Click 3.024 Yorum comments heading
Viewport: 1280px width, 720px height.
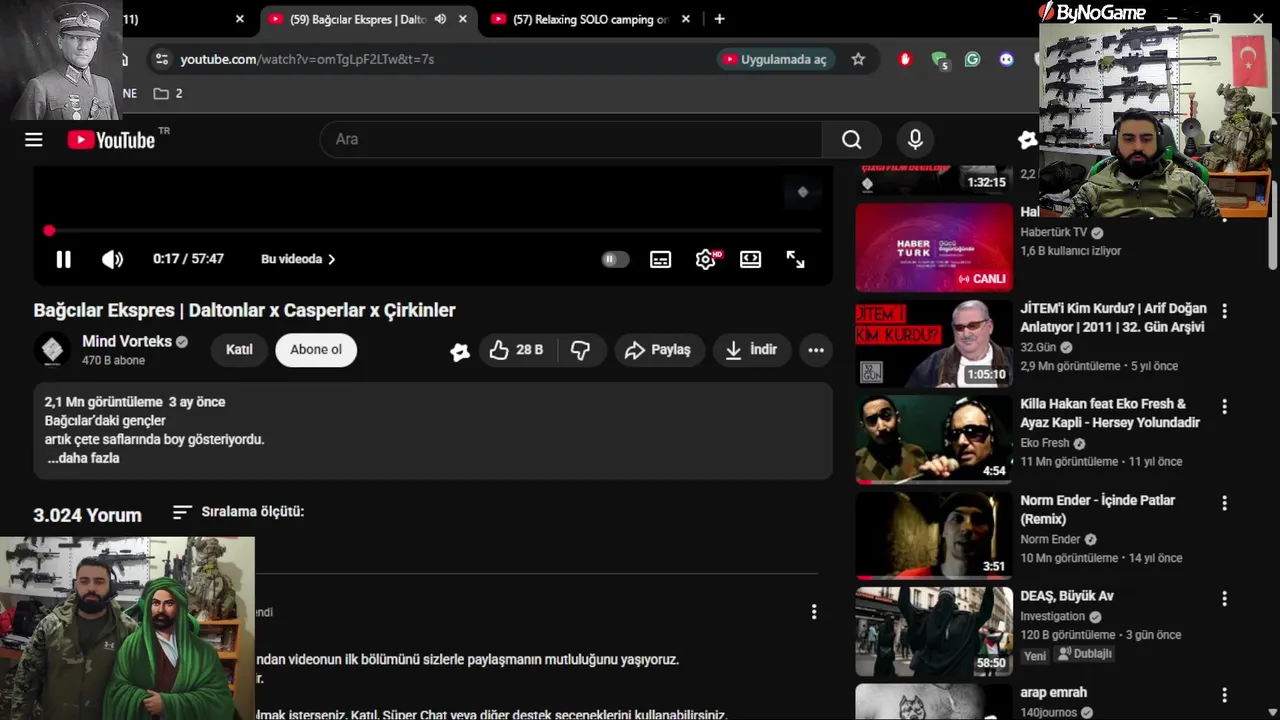pos(87,515)
